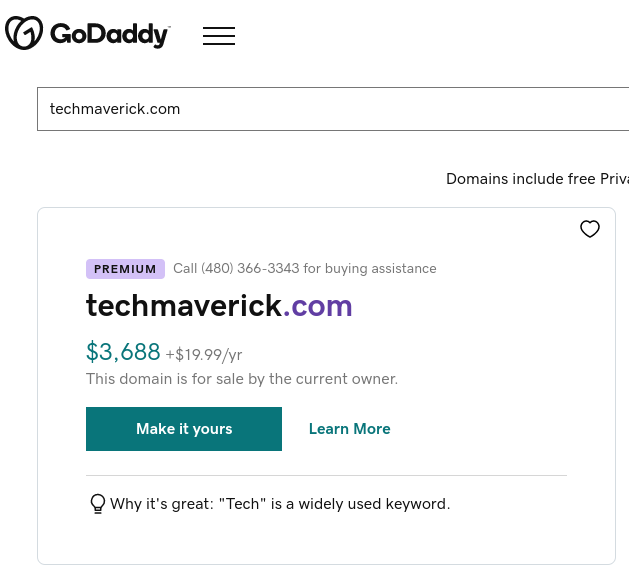Click the purple PREMIUM badge
The height and width of the screenshot is (587, 629).
(x=125, y=269)
